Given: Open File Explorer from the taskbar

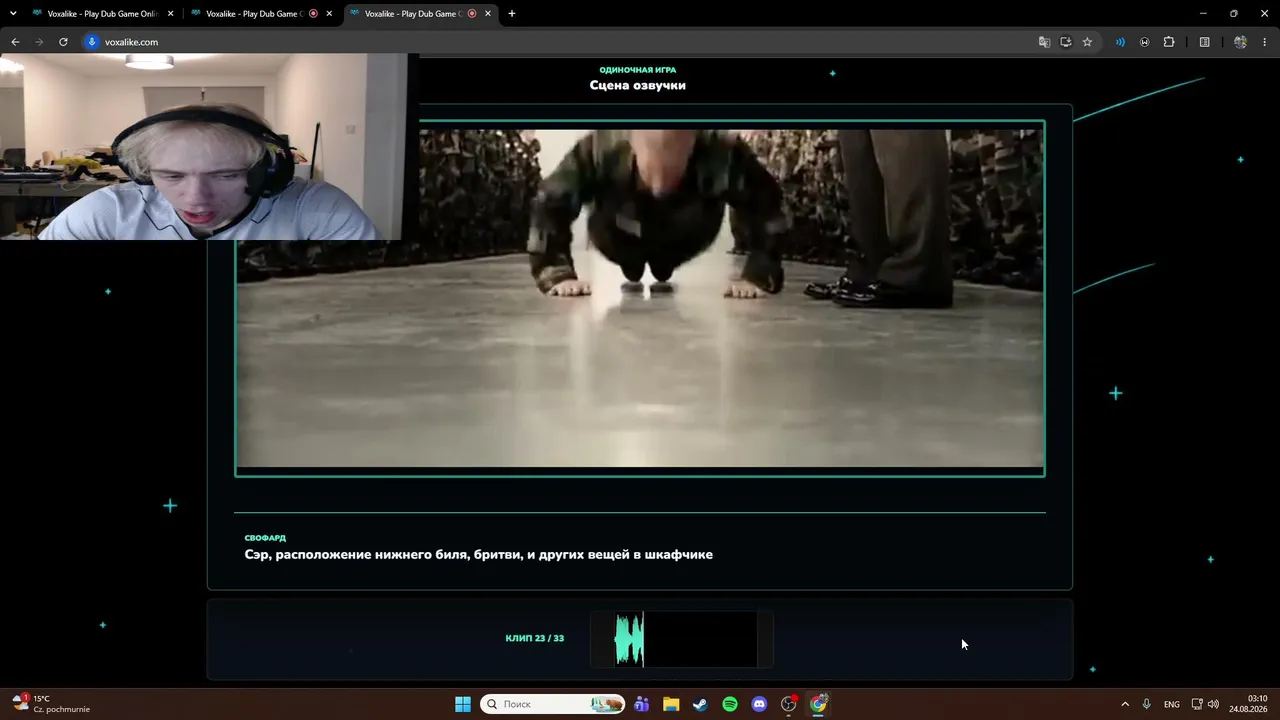Looking at the screenshot, I should (671, 704).
